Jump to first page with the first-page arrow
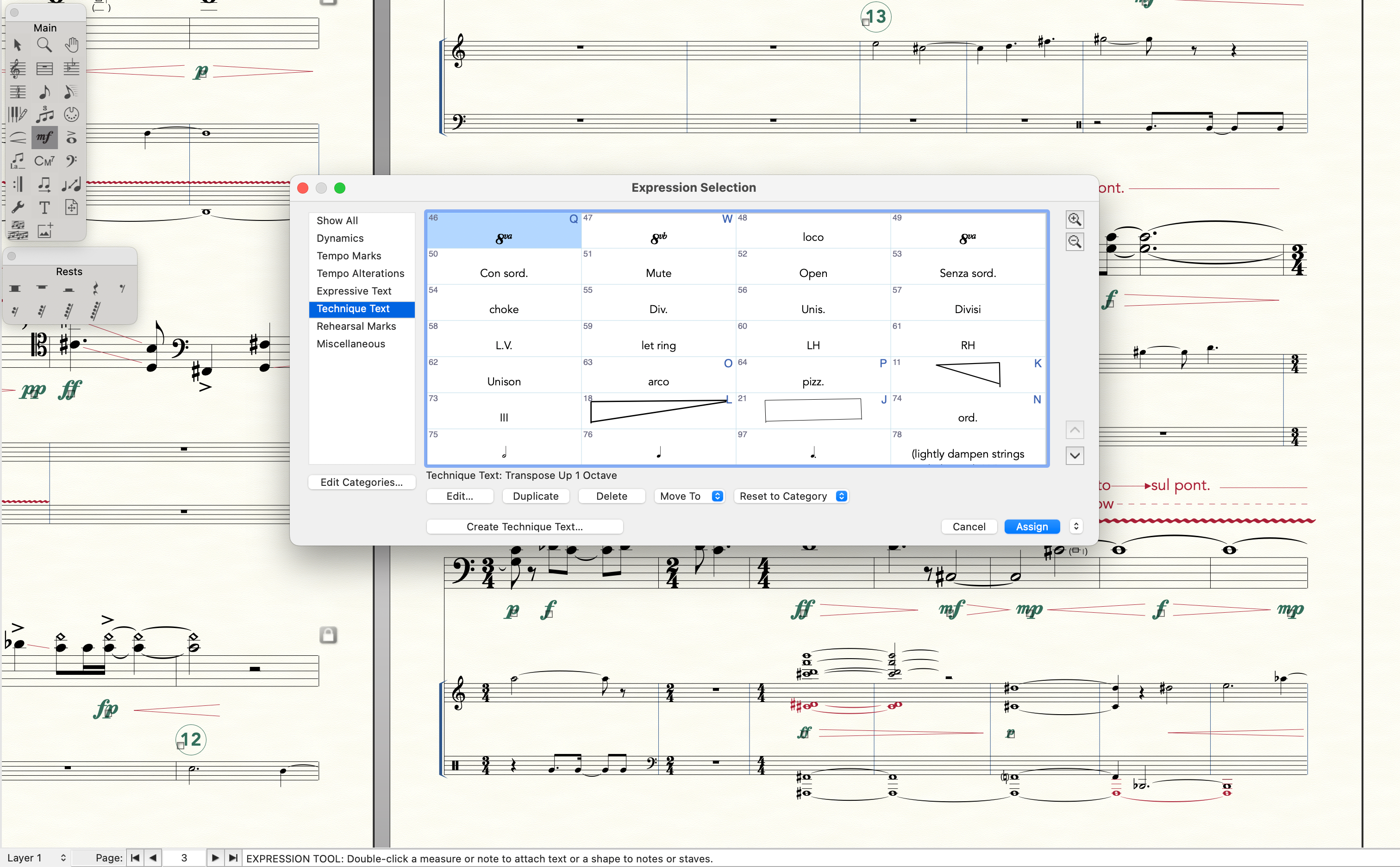Viewport: 1400px width, 867px height. (x=135, y=858)
